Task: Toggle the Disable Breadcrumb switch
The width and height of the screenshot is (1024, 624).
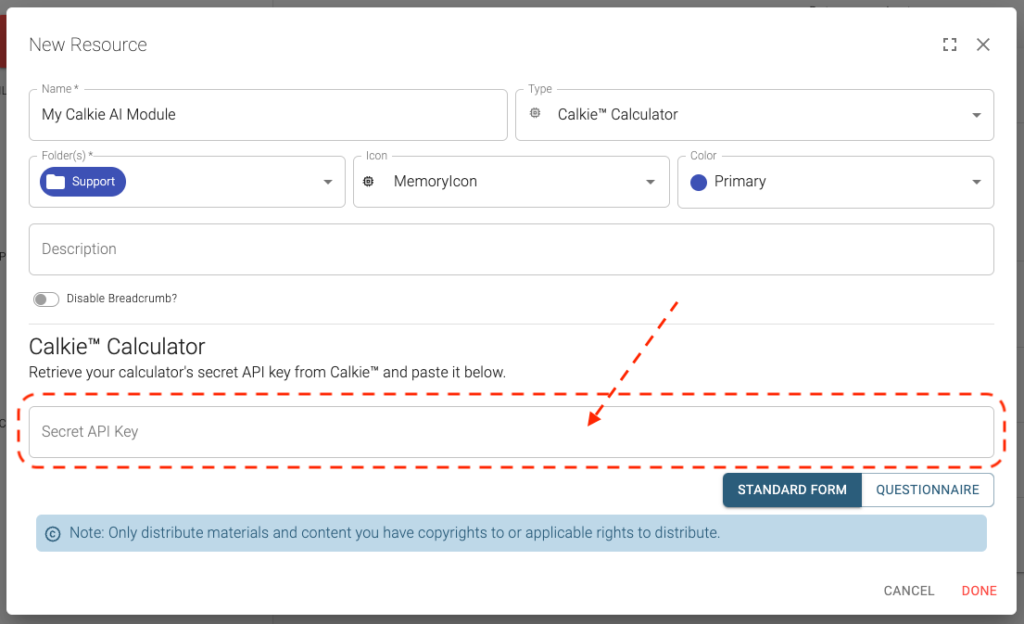Action: pyautogui.click(x=46, y=299)
